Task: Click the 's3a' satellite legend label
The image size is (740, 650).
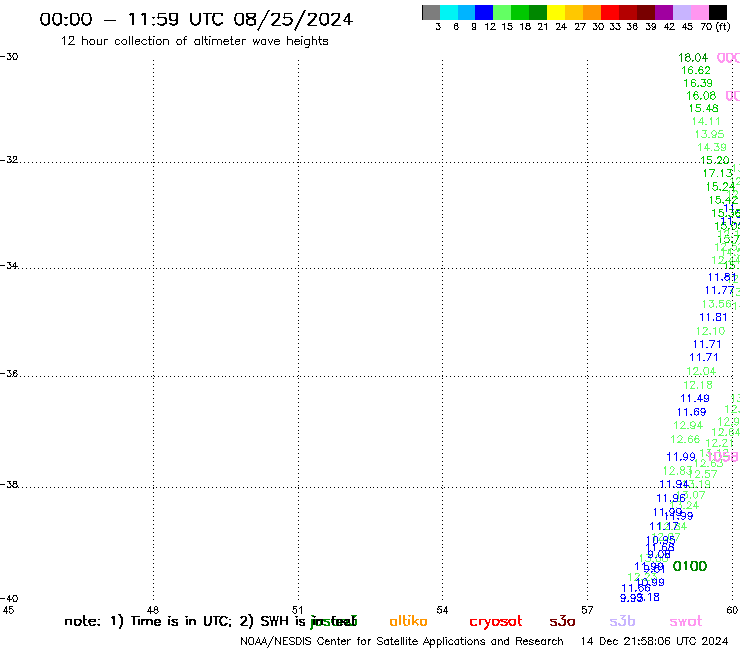Action: (x=562, y=622)
